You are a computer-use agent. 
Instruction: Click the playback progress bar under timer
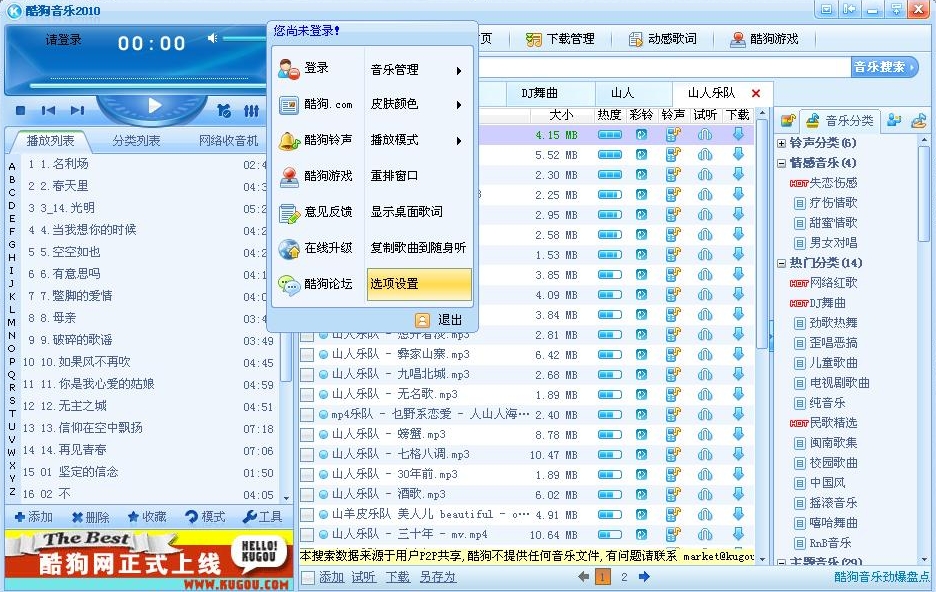pos(147,85)
